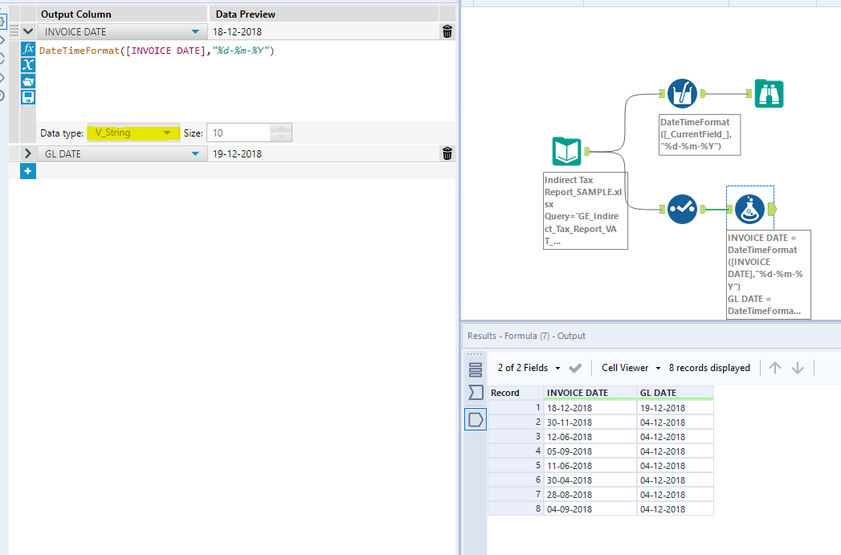The image size is (841, 555).
Task: Delete the GL DATE expression row
Action: pyautogui.click(x=447, y=154)
